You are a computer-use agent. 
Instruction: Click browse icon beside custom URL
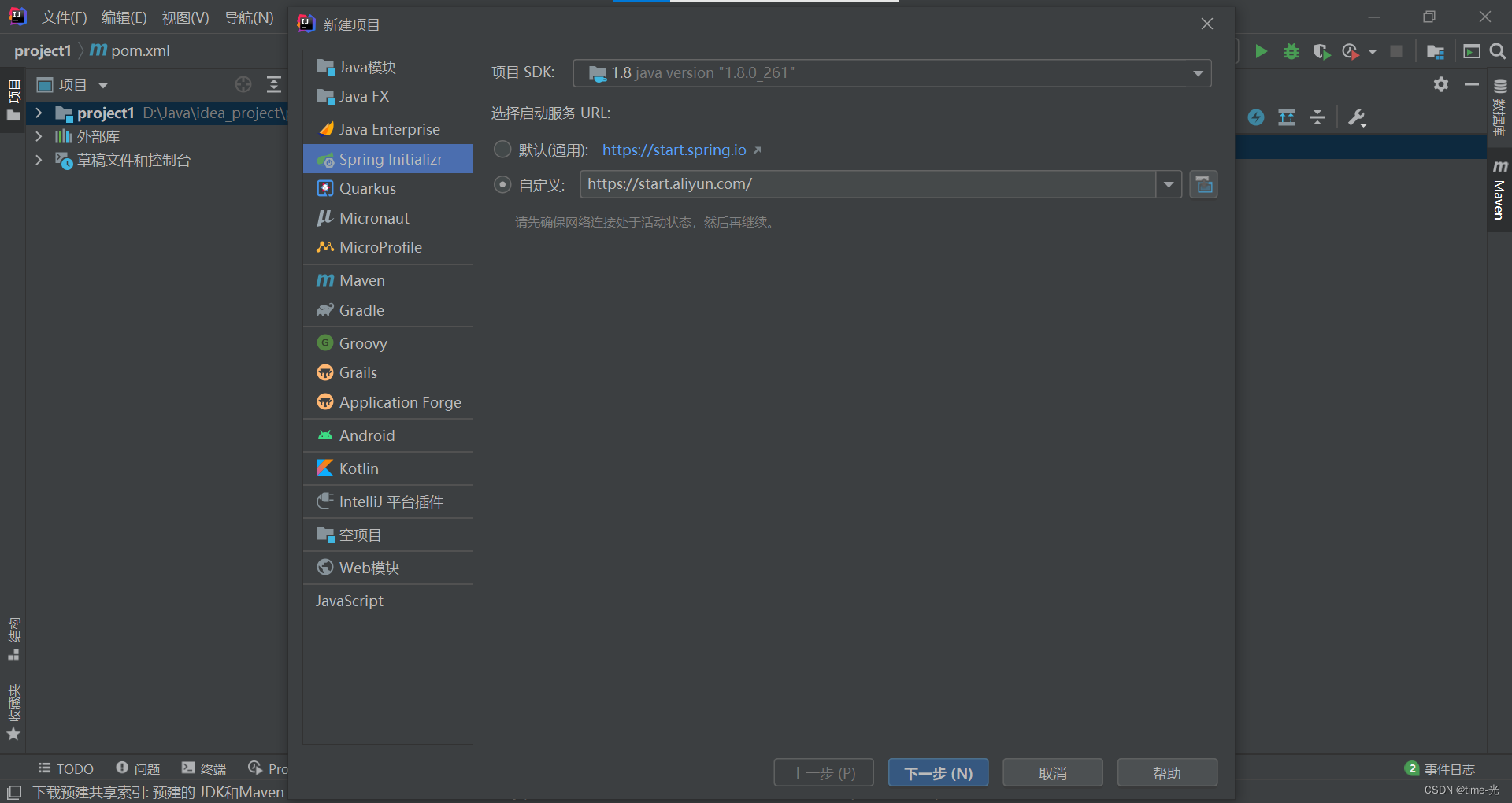[x=1203, y=184]
